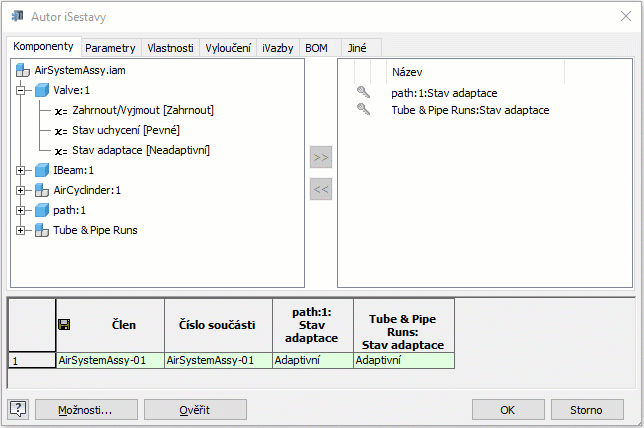Click the path:1: Stav adaptace column header
Image resolution: width=644 pixels, height=428 pixels.
pos(313,325)
